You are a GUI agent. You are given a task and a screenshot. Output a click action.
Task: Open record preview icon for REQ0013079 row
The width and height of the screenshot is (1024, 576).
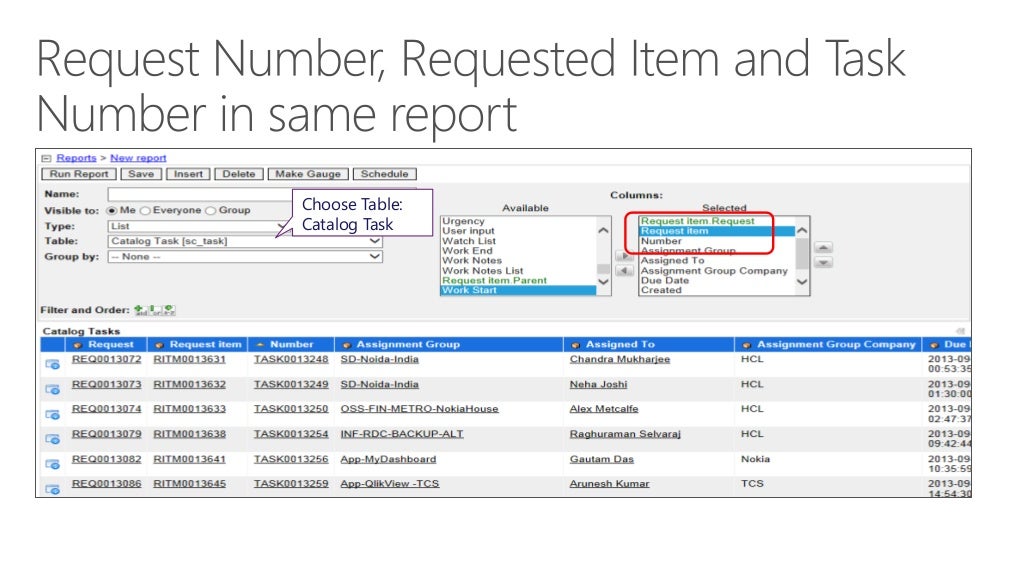click(52, 439)
